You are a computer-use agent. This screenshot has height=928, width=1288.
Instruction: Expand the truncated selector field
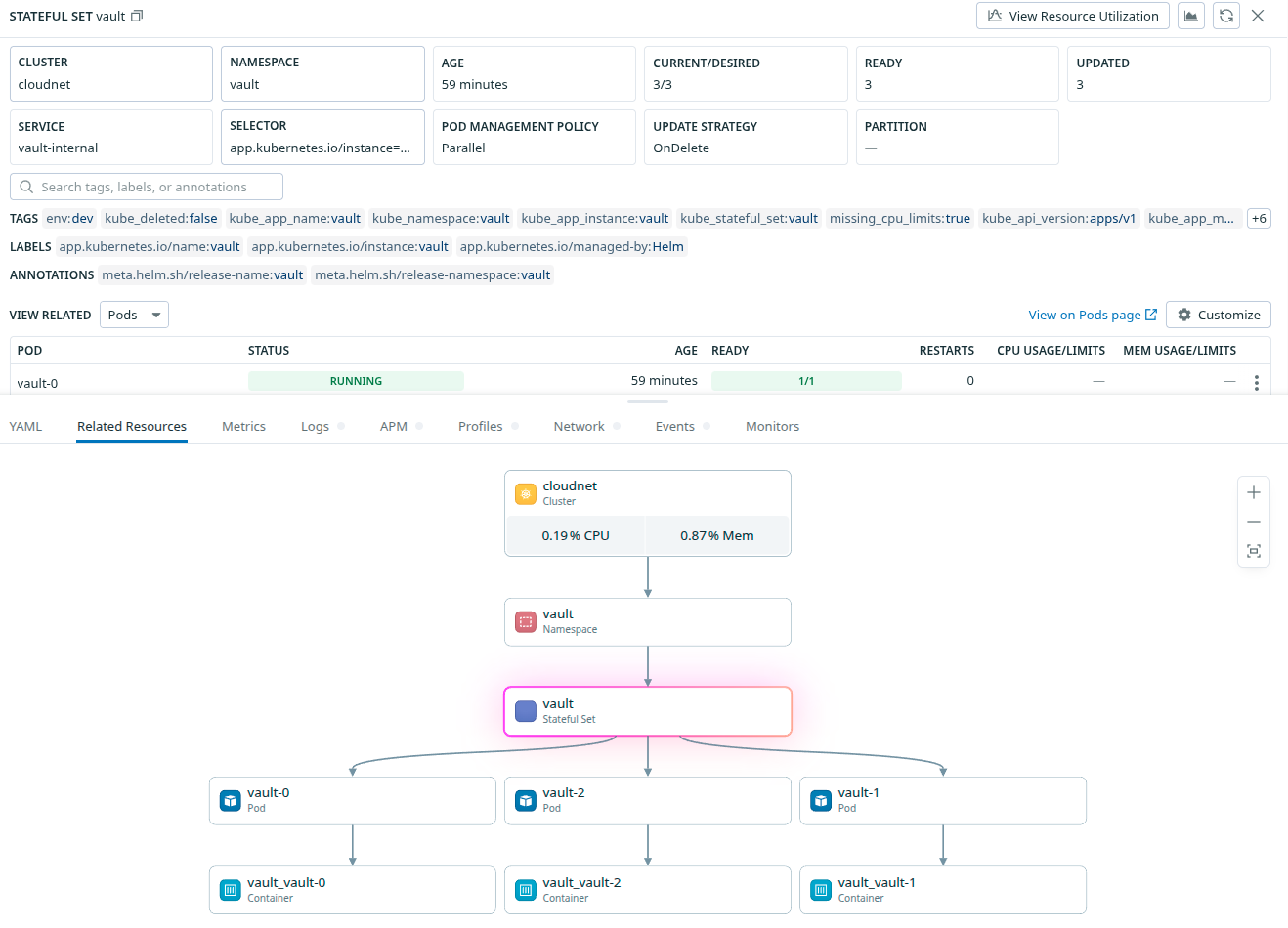pos(322,137)
